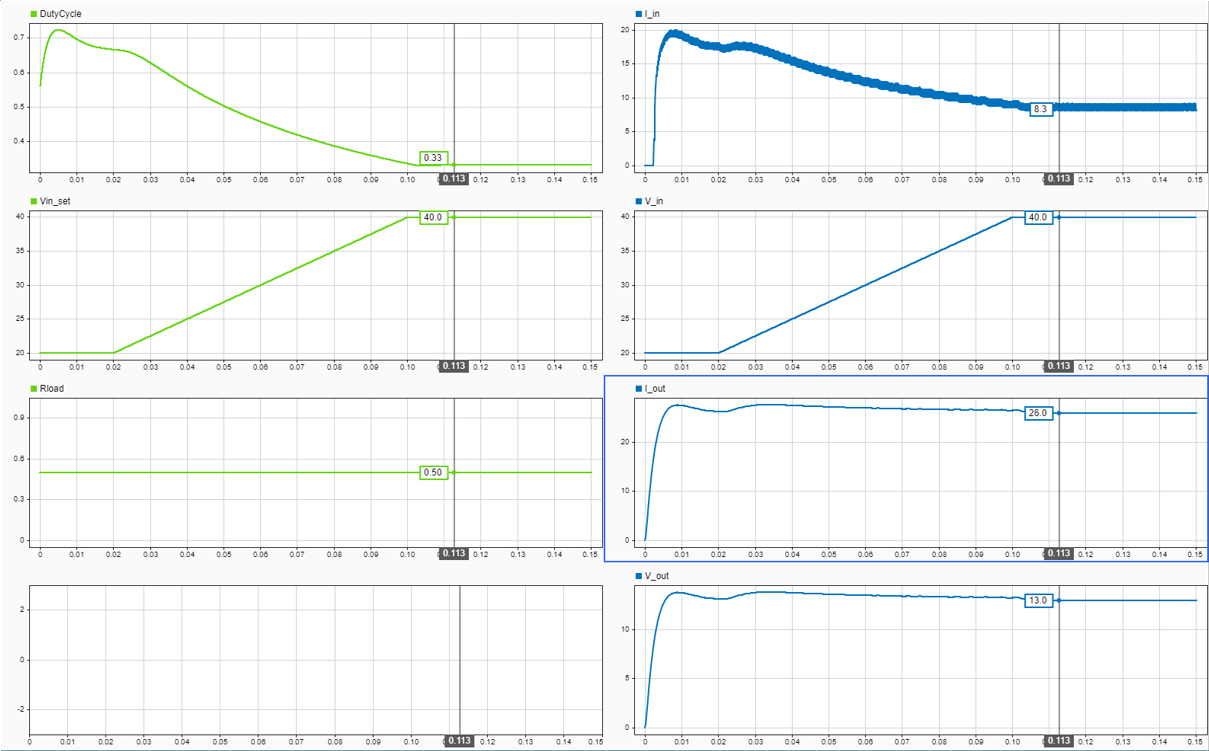Viewport: 1209px width, 751px height.
Task: Select the I_in legend label text
Action: (x=650, y=13)
